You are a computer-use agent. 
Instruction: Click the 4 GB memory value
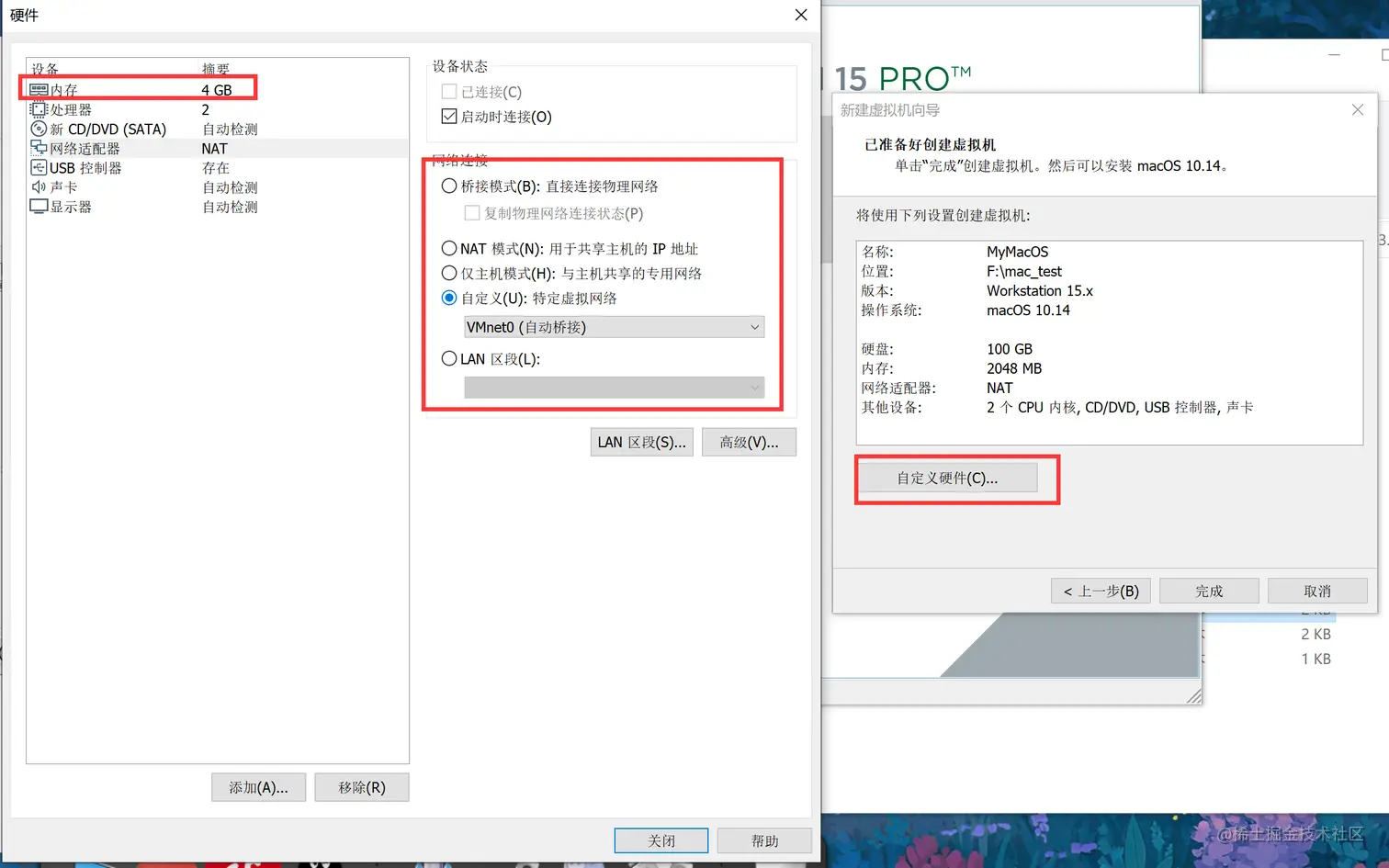pyautogui.click(x=217, y=90)
